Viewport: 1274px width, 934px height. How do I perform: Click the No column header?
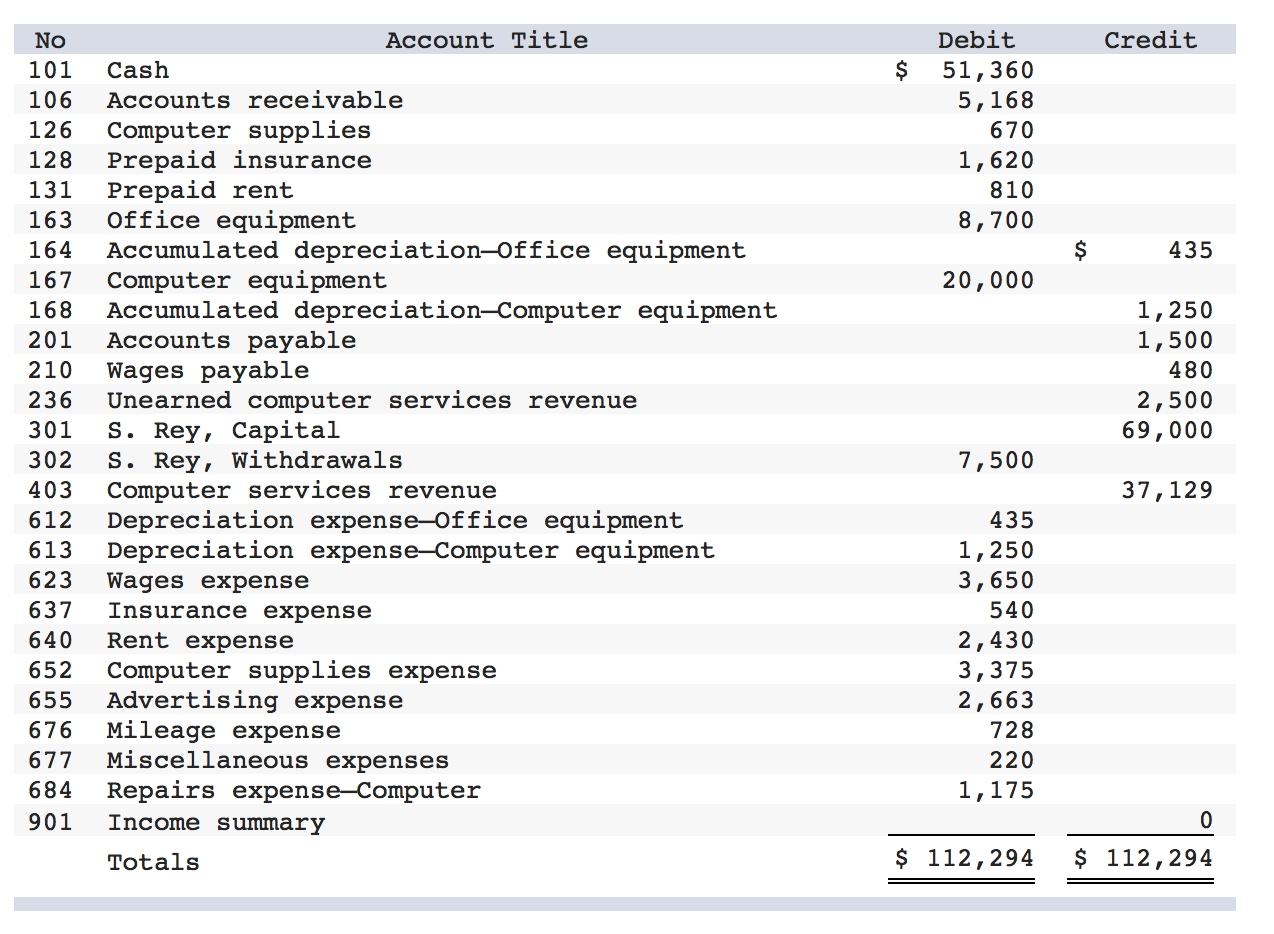tap(50, 40)
